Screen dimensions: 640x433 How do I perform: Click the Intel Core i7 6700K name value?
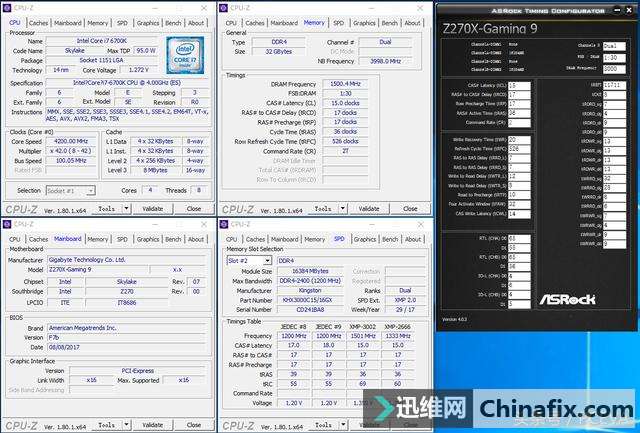click(x=102, y=41)
